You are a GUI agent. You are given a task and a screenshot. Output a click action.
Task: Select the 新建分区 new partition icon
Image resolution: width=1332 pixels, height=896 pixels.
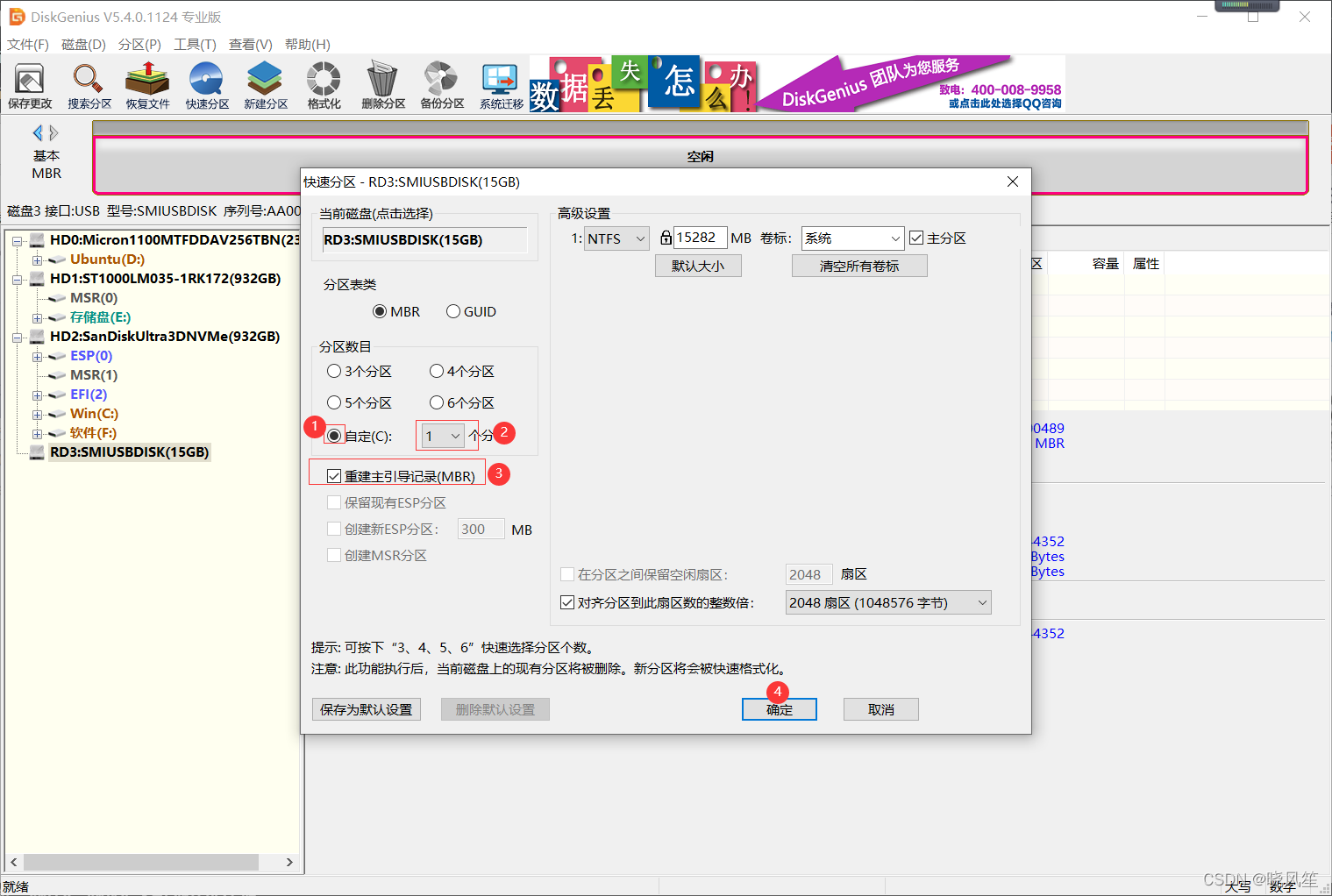coord(265,85)
